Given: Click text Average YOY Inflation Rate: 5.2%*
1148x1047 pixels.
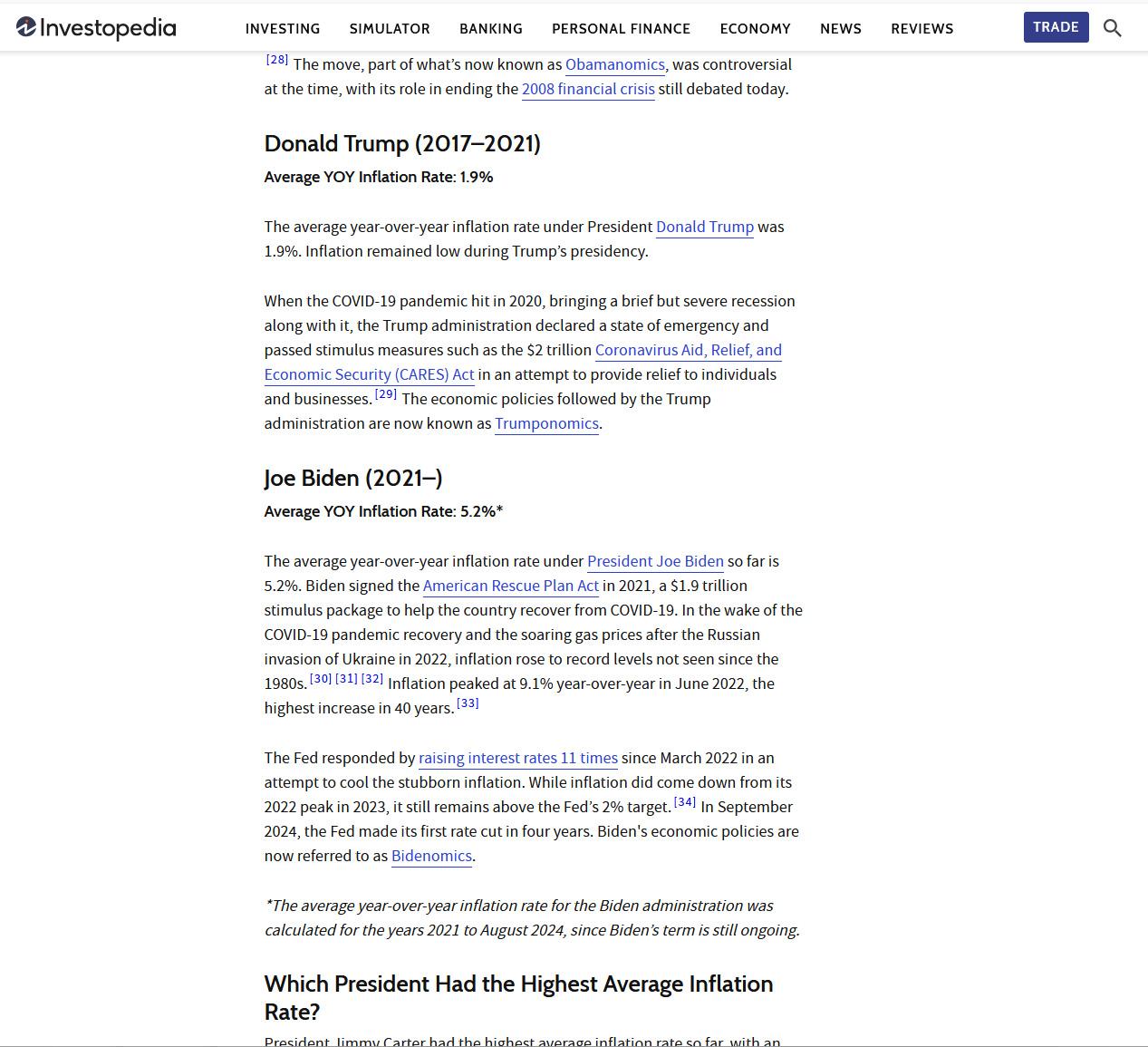Looking at the screenshot, I should coord(383,512).
